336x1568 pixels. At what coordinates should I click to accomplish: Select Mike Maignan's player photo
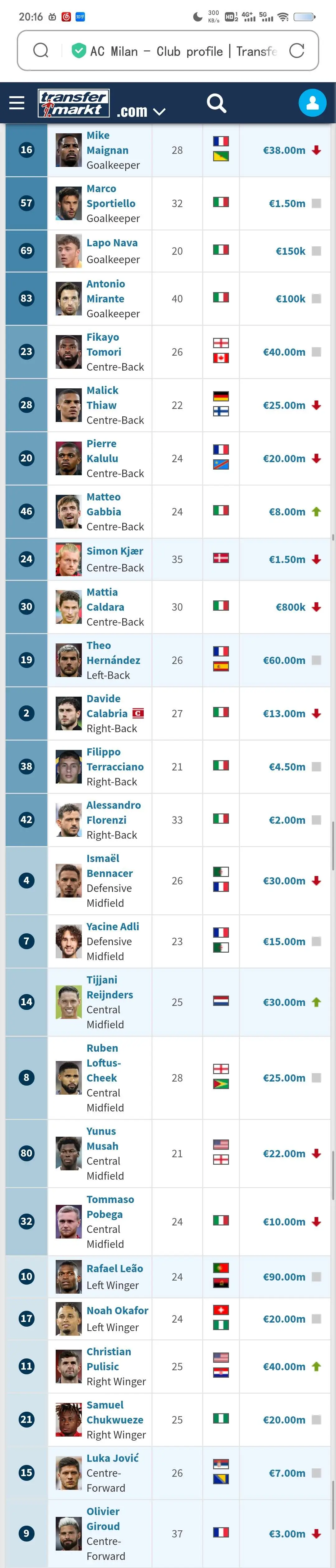click(x=69, y=150)
